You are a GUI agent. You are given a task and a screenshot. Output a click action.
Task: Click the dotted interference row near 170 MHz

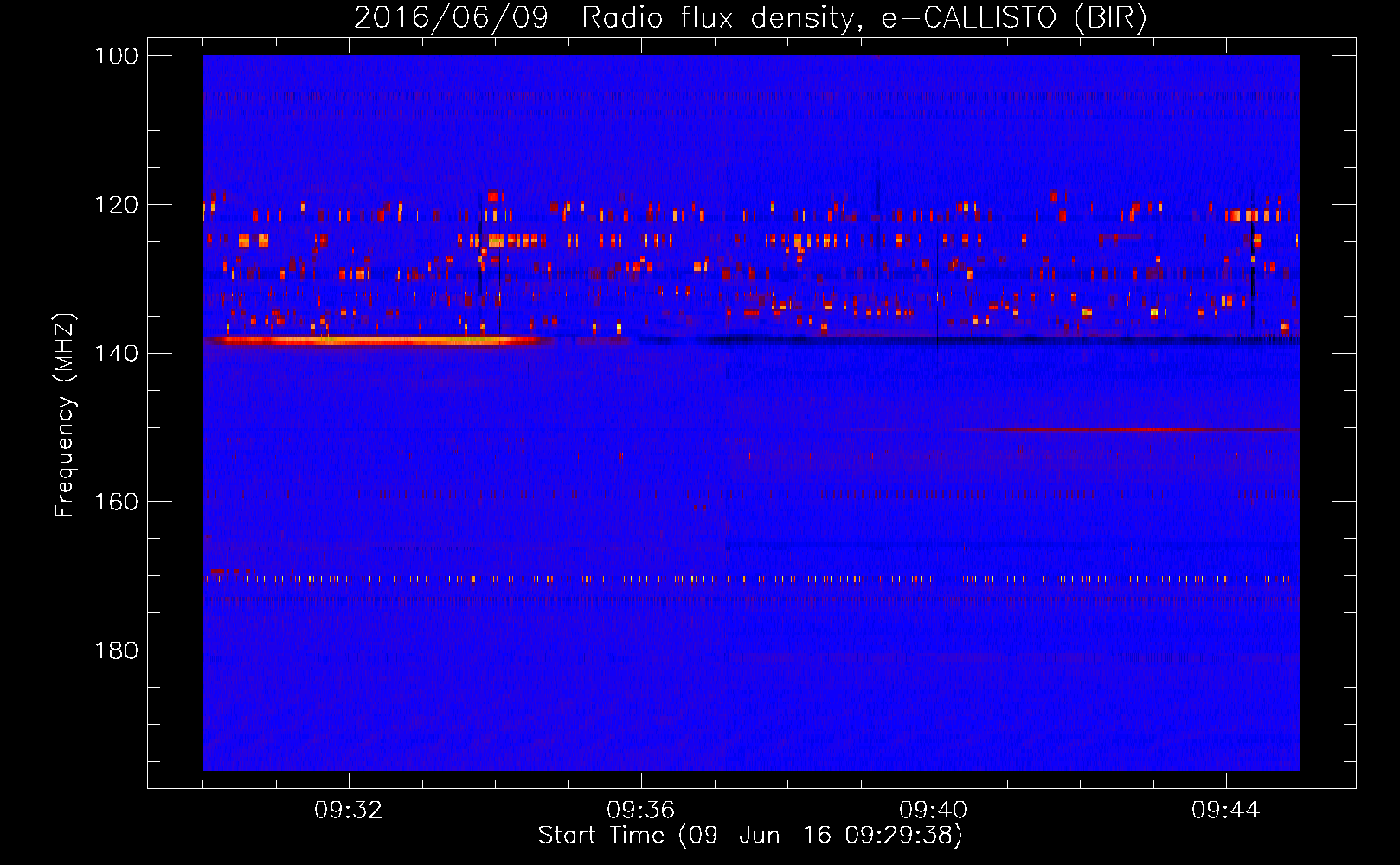[x=751, y=579]
